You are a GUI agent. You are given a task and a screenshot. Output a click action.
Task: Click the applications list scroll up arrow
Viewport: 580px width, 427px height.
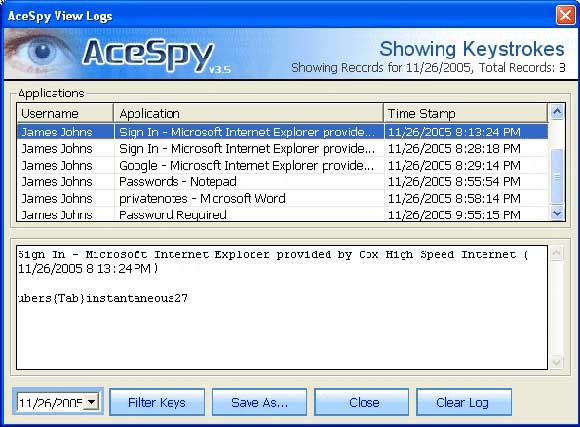(557, 111)
